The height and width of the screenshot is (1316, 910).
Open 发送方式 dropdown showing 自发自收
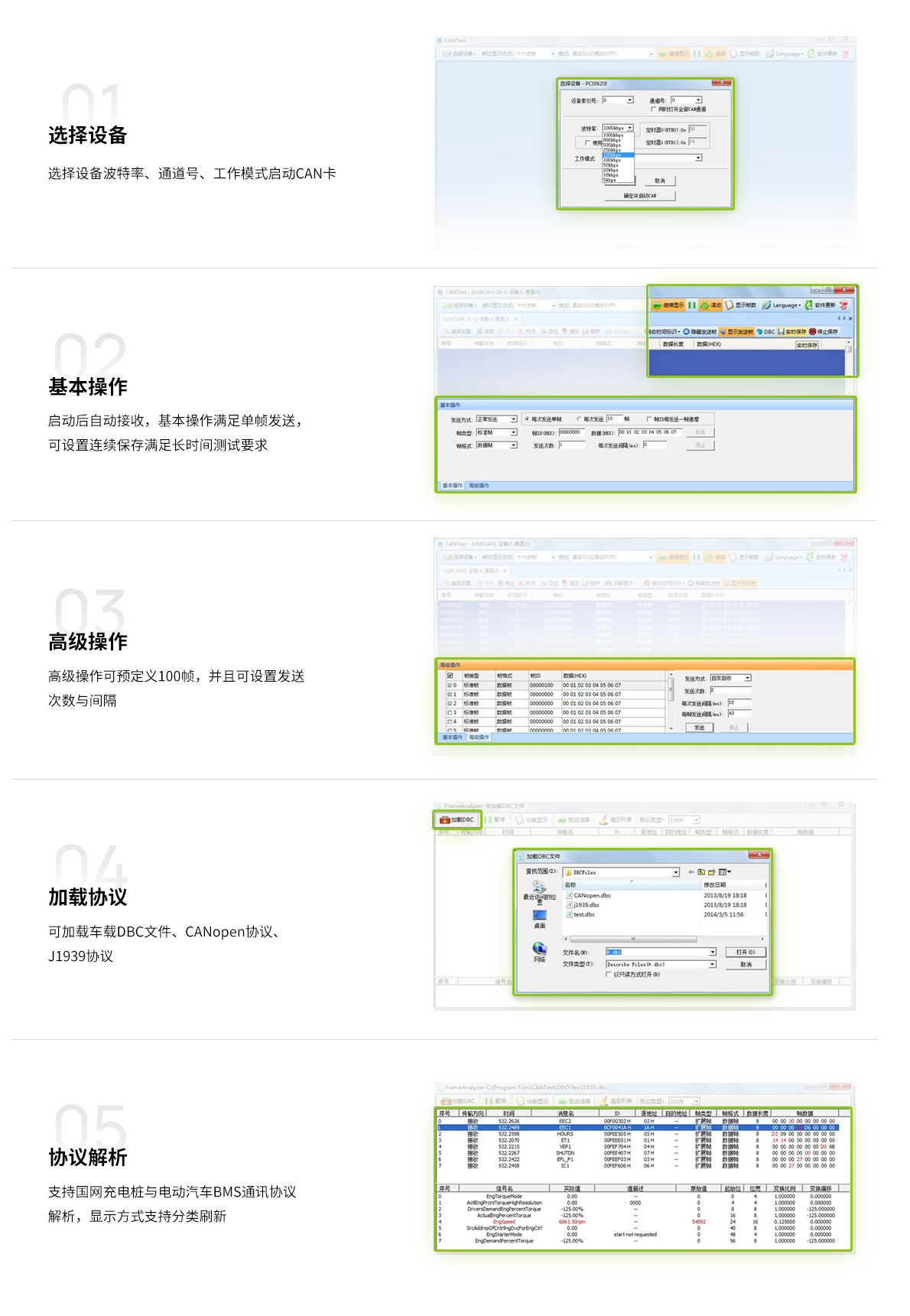pyautogui.click(x=748, y=678)
